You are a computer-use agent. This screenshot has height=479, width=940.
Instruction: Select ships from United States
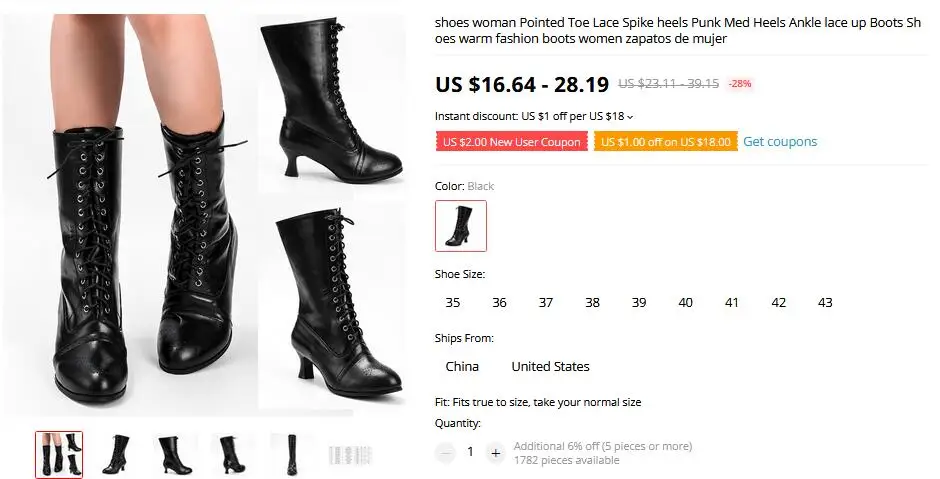(x=550, y=366)
